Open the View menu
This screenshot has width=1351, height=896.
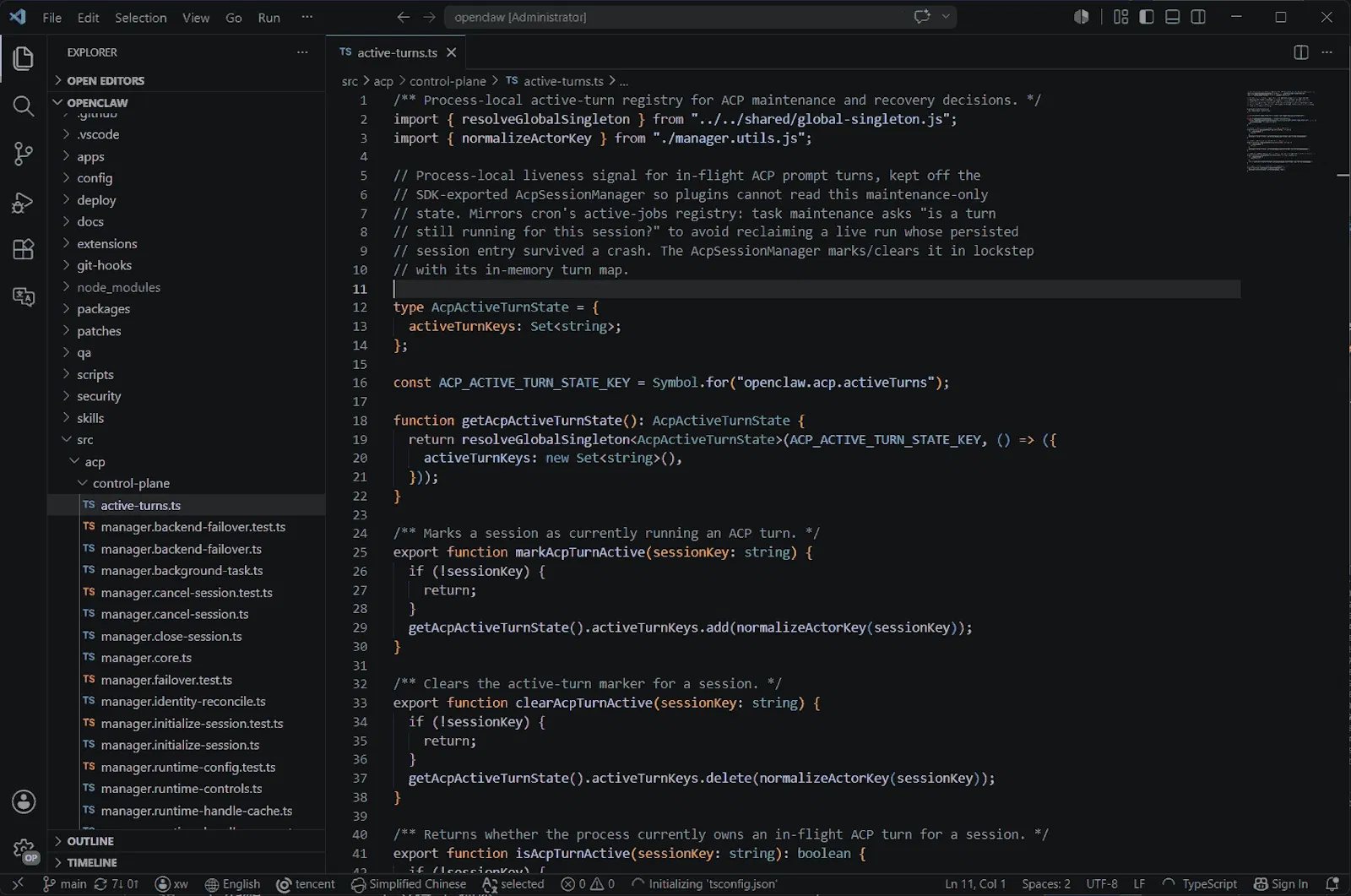pyautogui.click(x=196, y=17)
